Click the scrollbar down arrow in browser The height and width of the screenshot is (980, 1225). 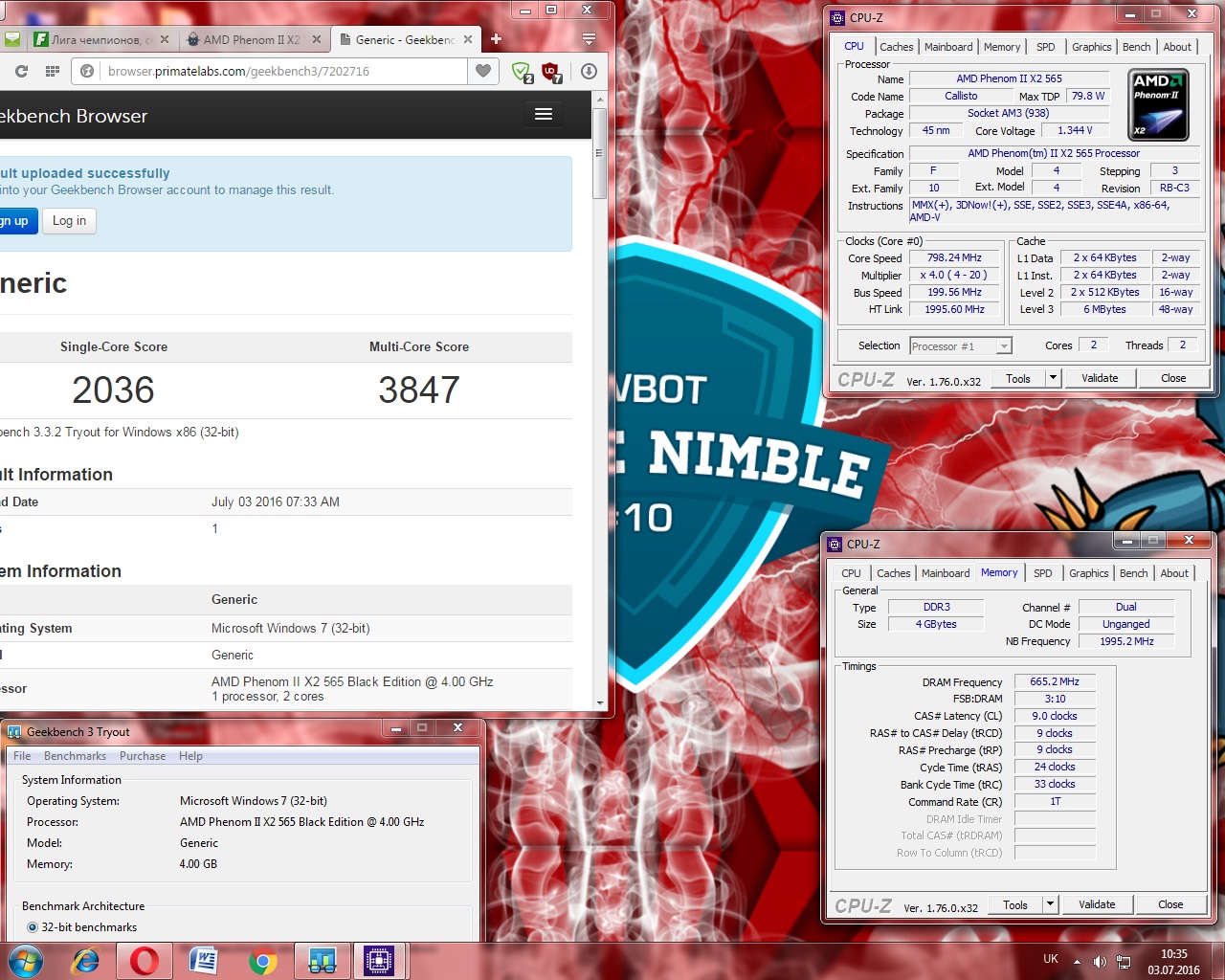[599, 702]
